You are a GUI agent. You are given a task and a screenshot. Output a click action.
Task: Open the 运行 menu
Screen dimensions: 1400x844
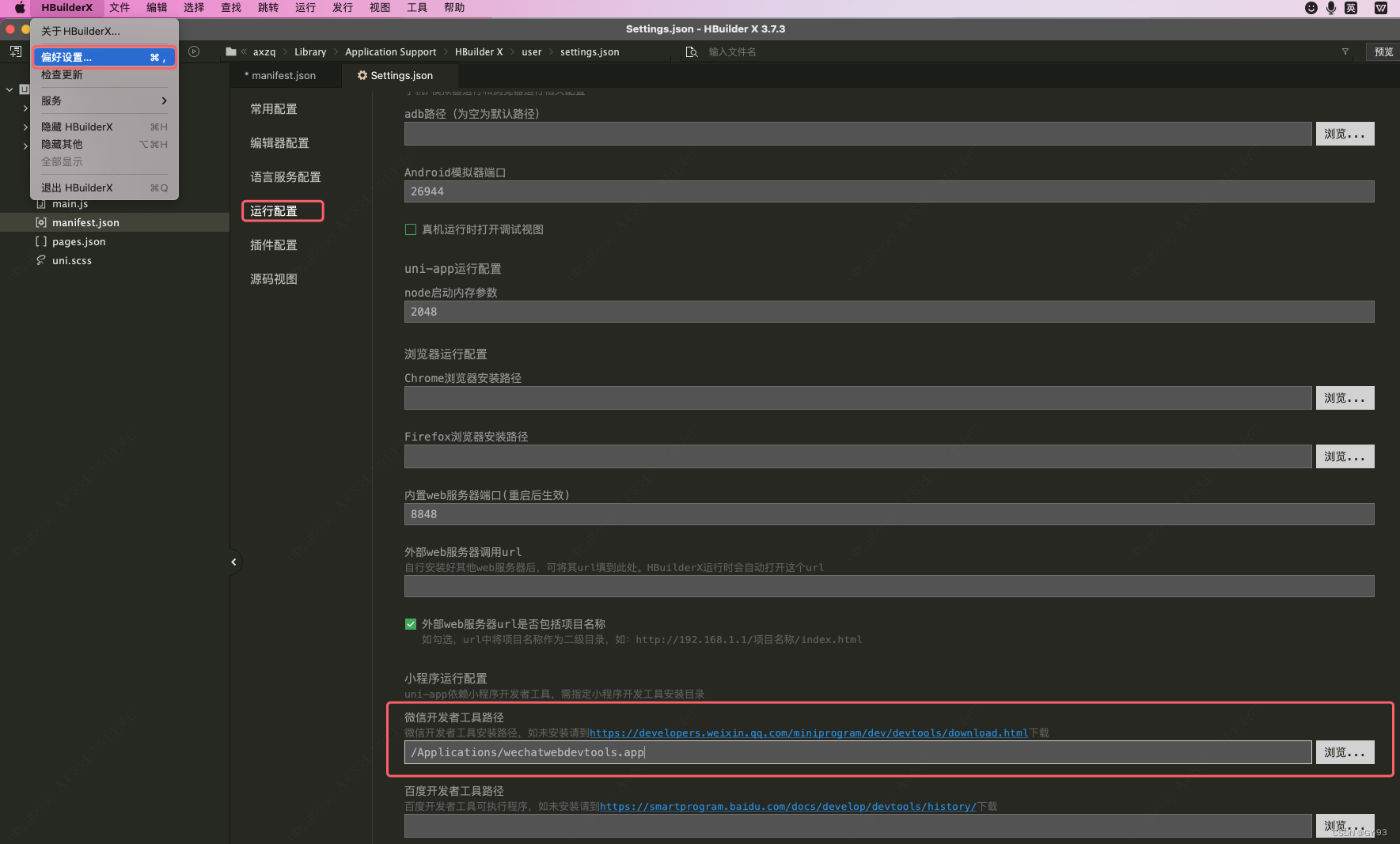tap(305, 8)
